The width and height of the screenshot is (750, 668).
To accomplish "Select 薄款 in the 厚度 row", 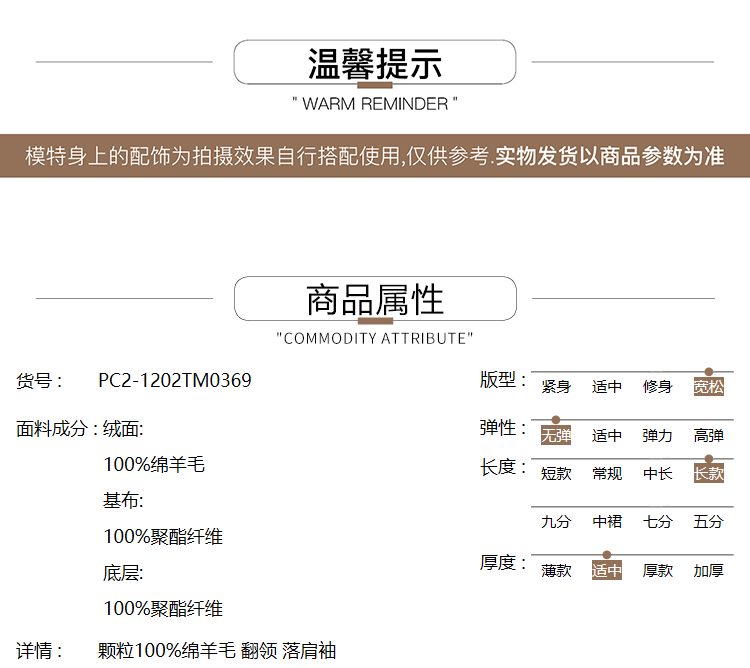I will pyautogui.click(x=556, y=571).
